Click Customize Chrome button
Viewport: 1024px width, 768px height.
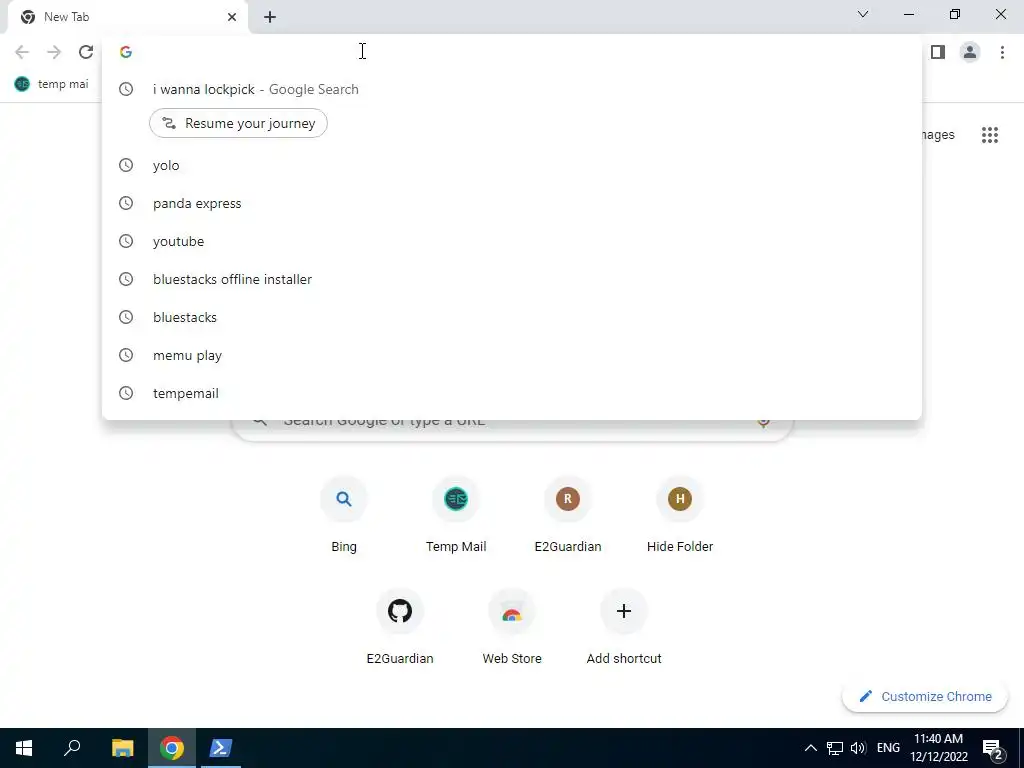pos(925,696)
